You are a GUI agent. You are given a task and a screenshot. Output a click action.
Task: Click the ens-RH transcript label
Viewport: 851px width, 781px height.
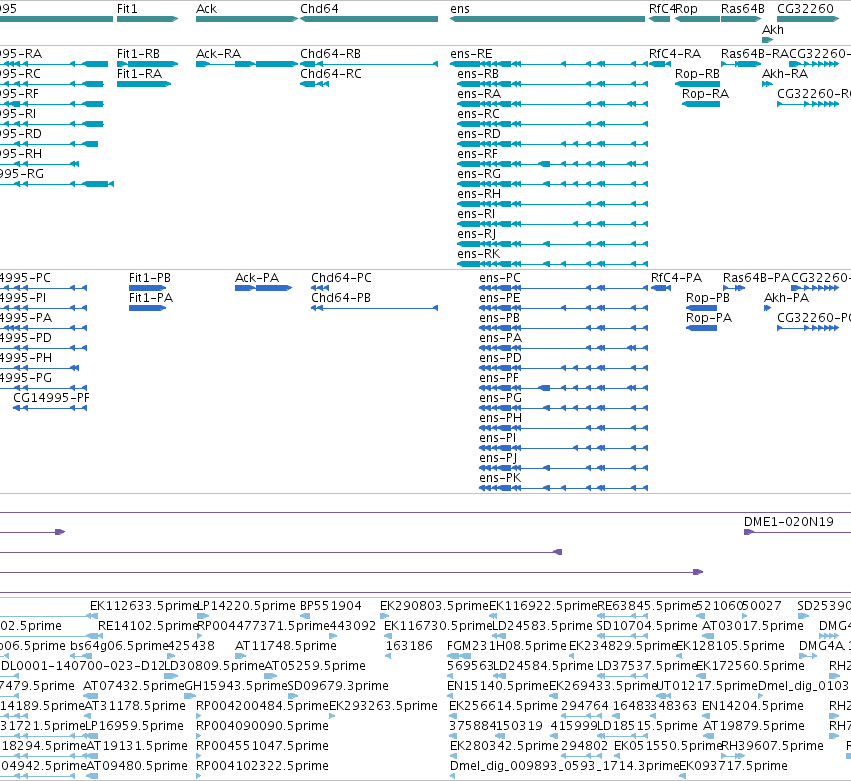click(x=479, y=194)
